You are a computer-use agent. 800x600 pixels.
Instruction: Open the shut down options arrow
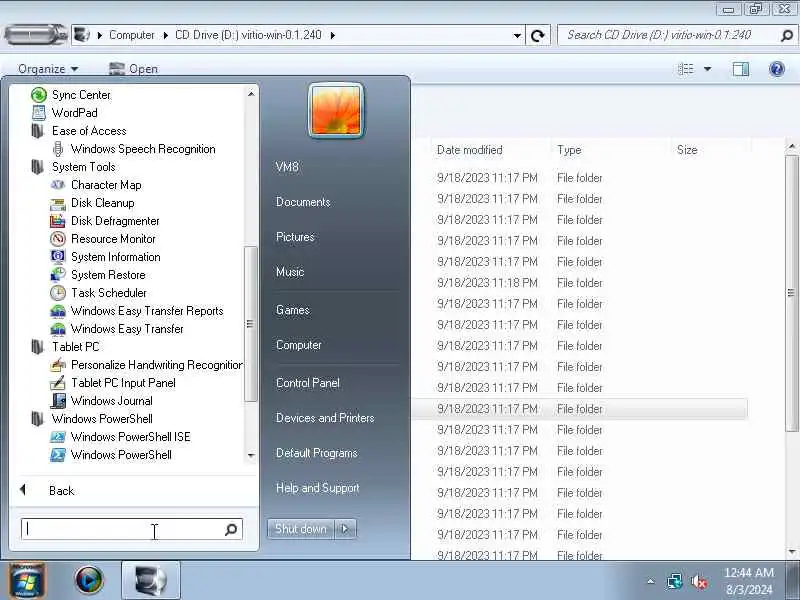(345, 529)
